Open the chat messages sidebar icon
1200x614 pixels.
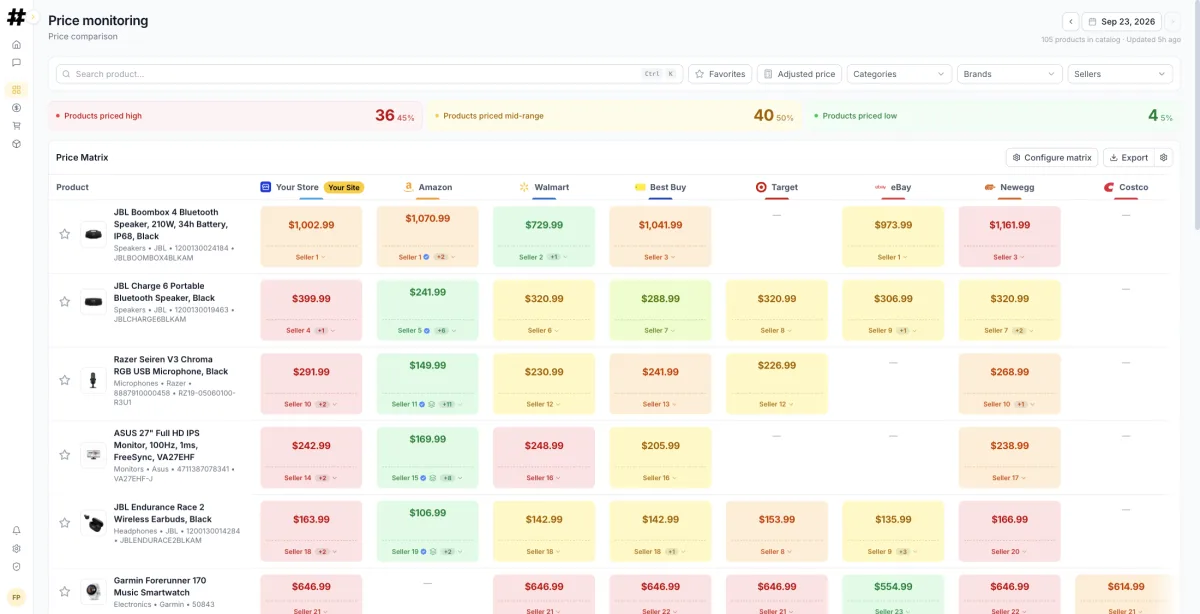[16, 63]
